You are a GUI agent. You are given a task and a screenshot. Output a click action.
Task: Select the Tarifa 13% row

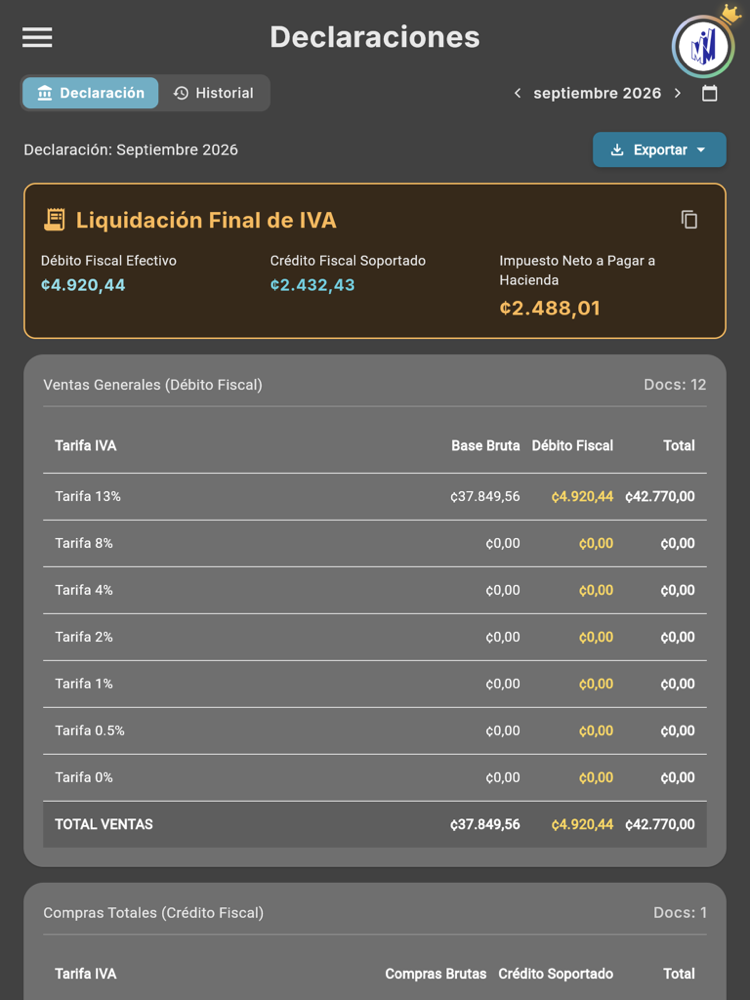coord(375,497)
